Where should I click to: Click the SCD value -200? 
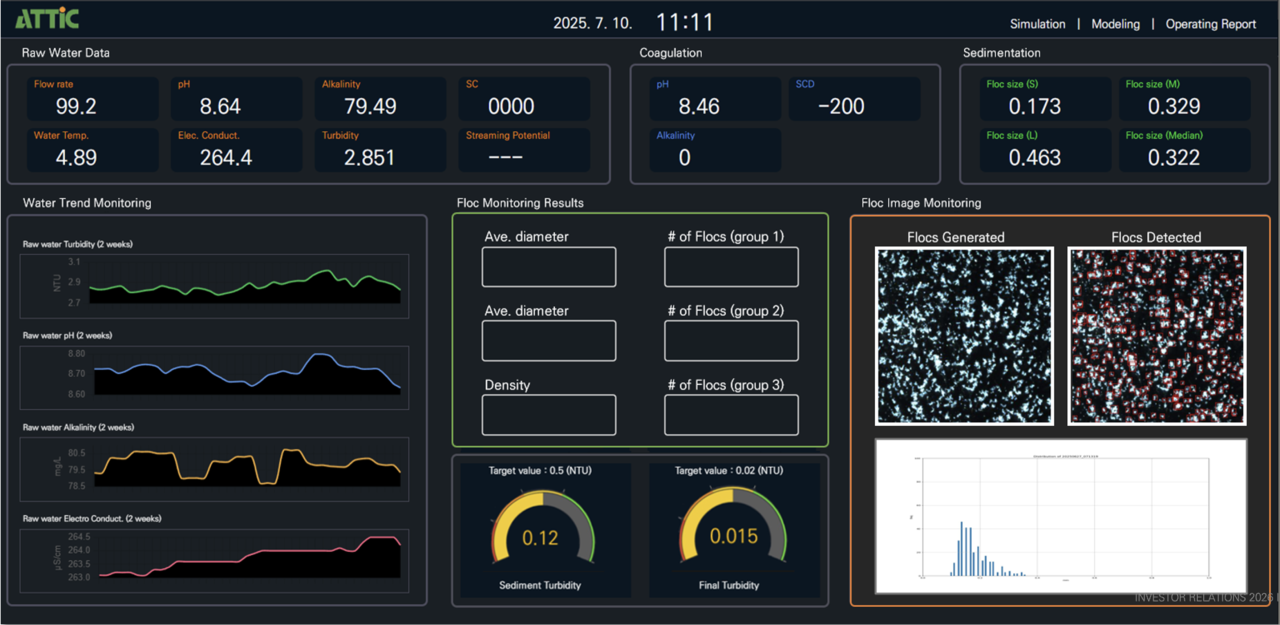(841, 106)
